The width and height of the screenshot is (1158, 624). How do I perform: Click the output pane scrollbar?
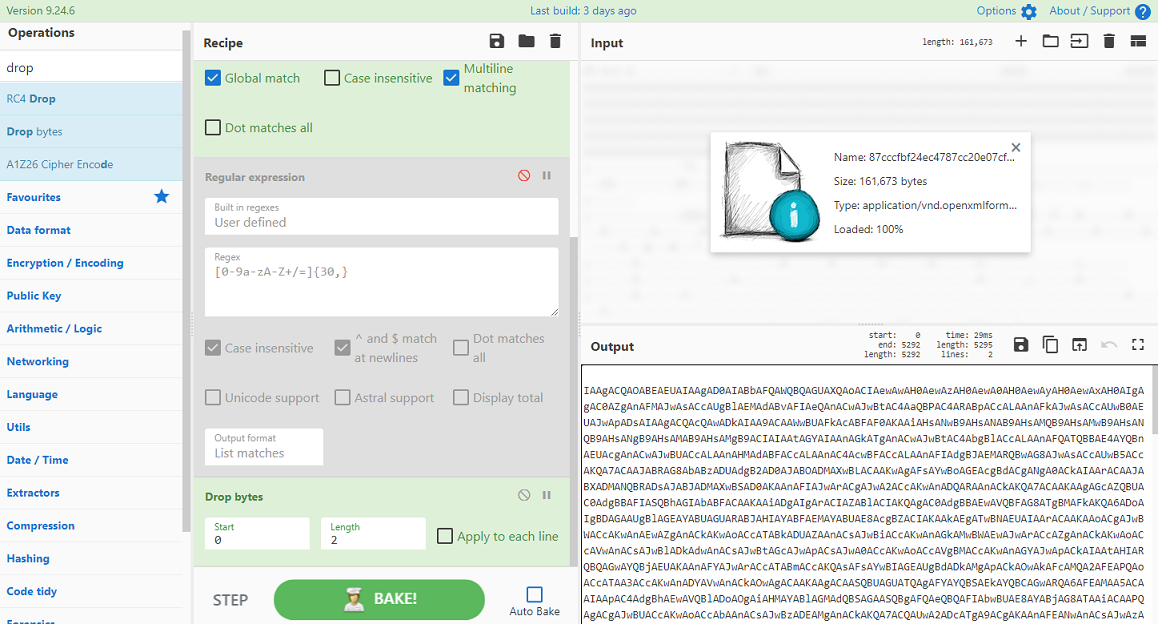tap(1154, 399)
